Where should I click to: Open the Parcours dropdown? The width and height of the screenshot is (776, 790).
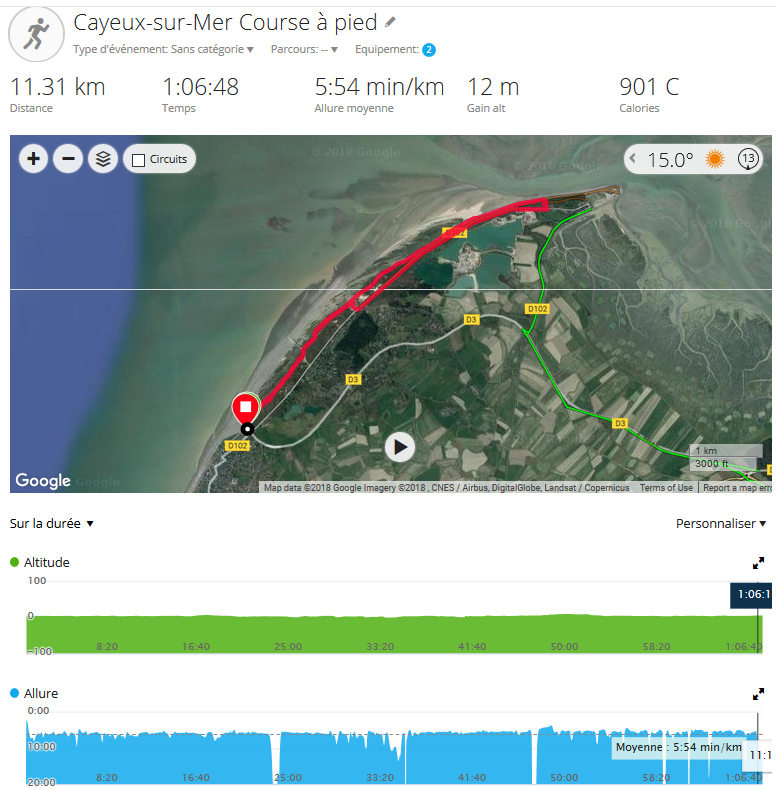(304, 49)
